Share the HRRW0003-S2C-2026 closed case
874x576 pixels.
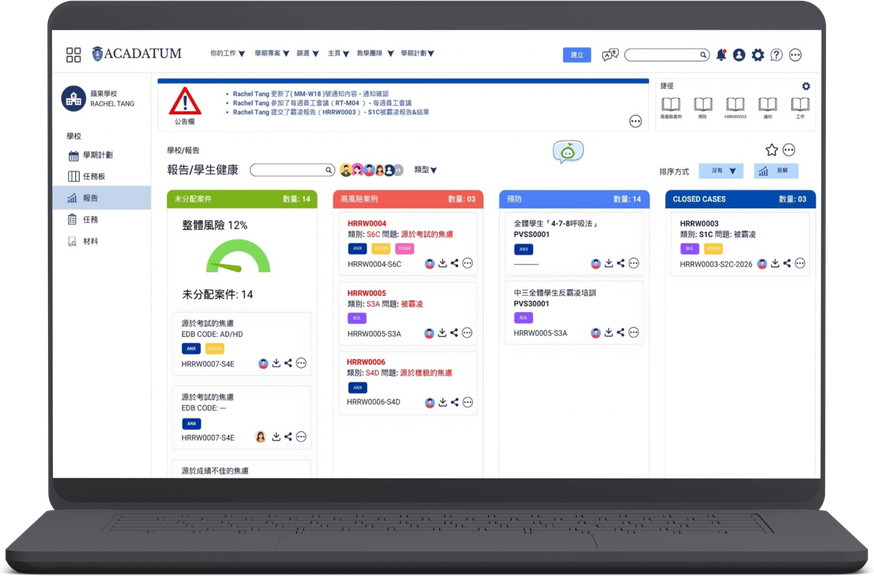787,263
